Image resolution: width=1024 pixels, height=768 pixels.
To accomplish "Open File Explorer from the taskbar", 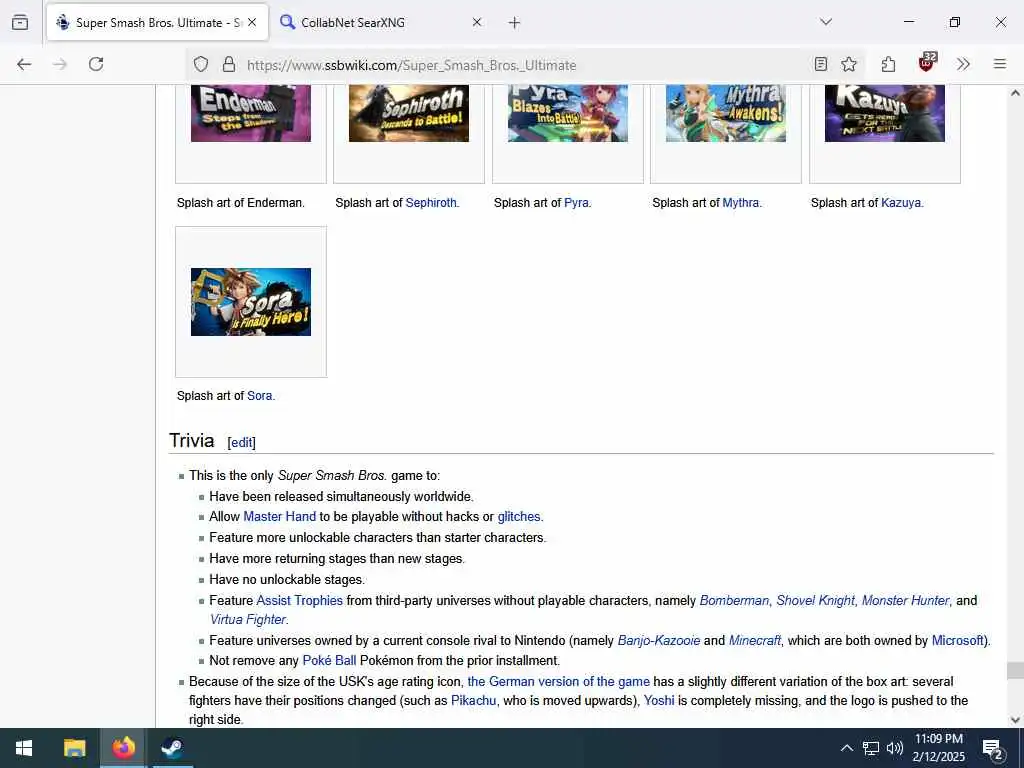I will [74, 748].
